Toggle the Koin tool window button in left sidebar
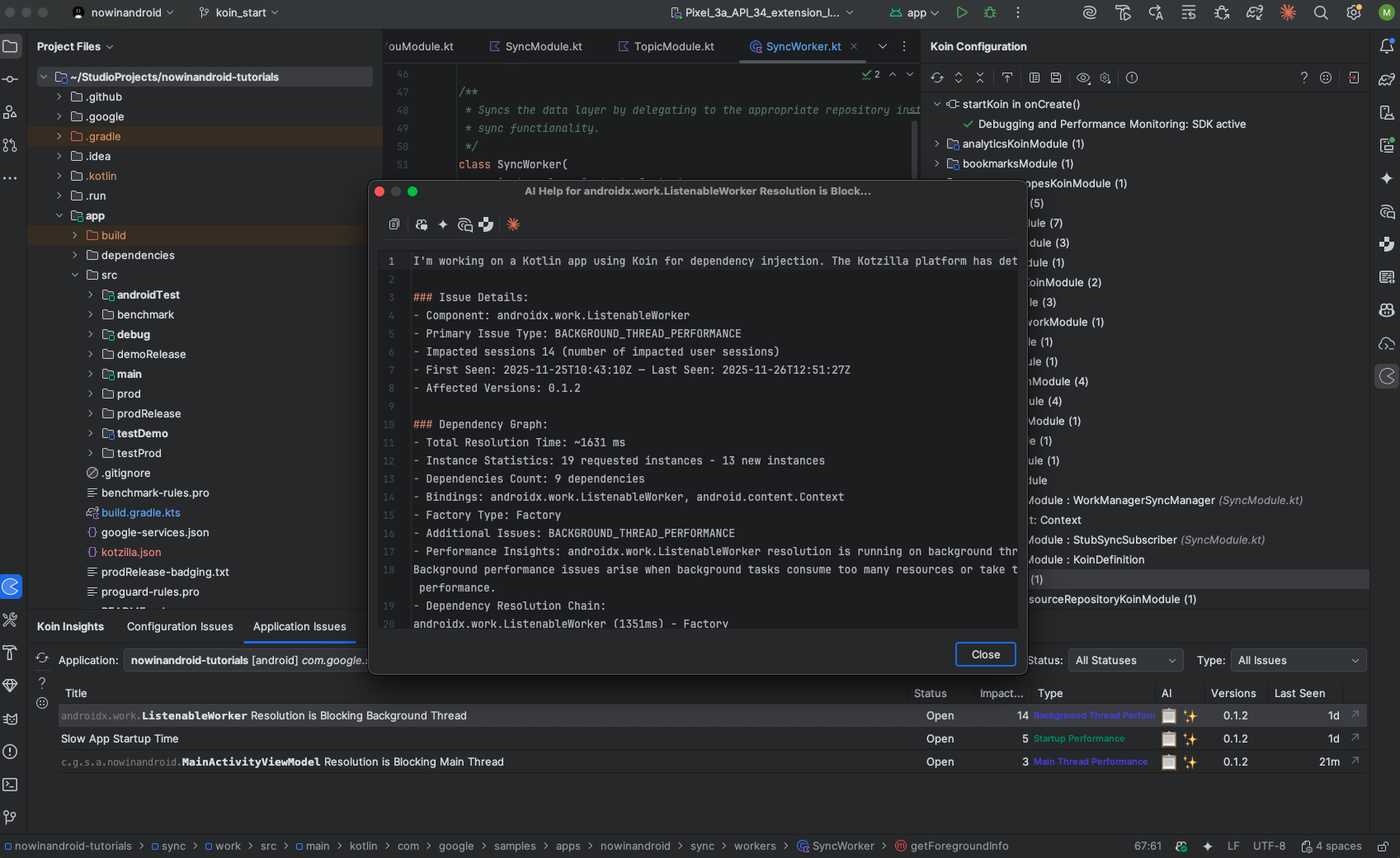Viewport: 1400px width, 858px height. (x=11, y=587)
